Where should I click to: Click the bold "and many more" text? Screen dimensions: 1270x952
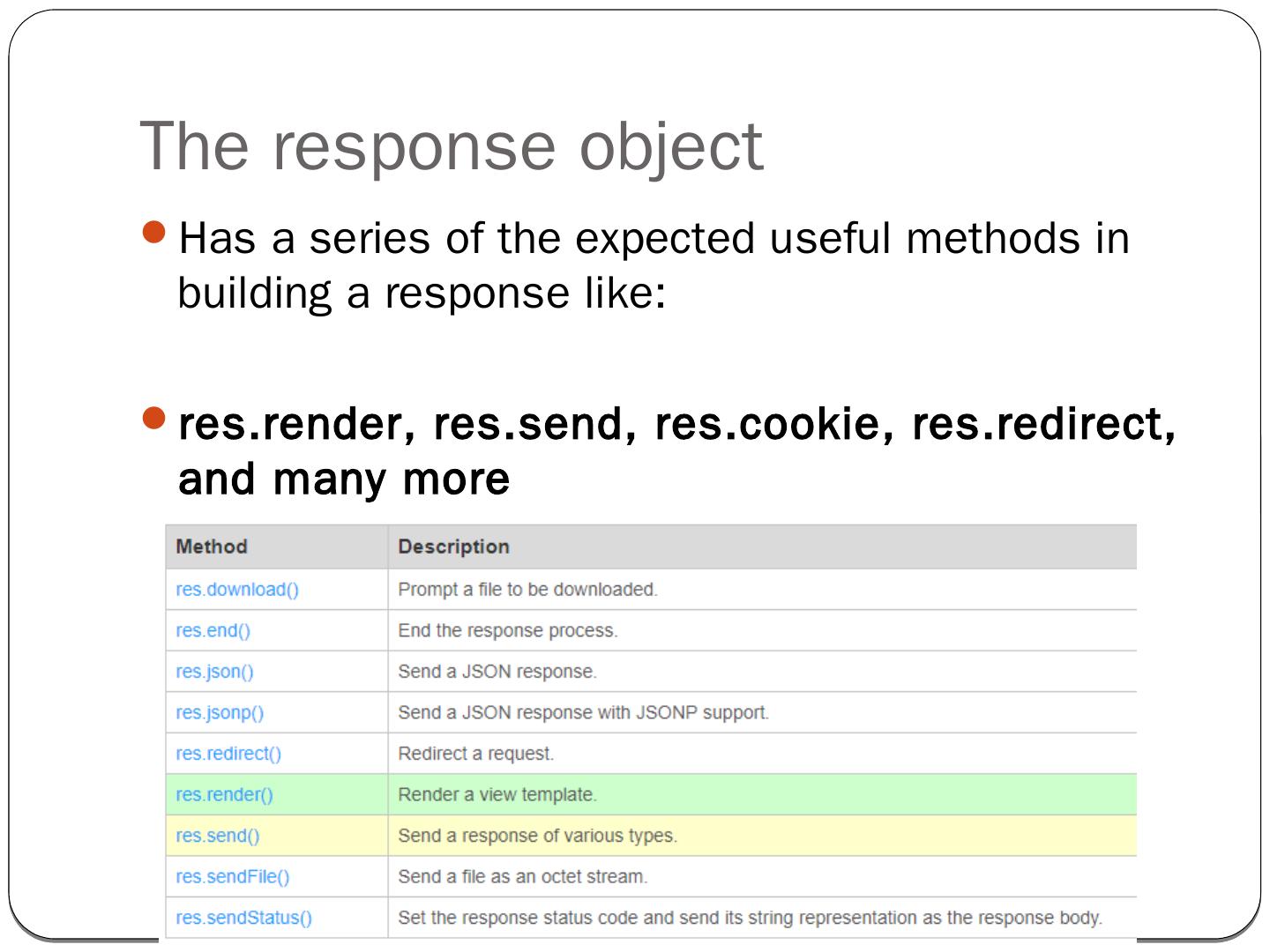344,480
